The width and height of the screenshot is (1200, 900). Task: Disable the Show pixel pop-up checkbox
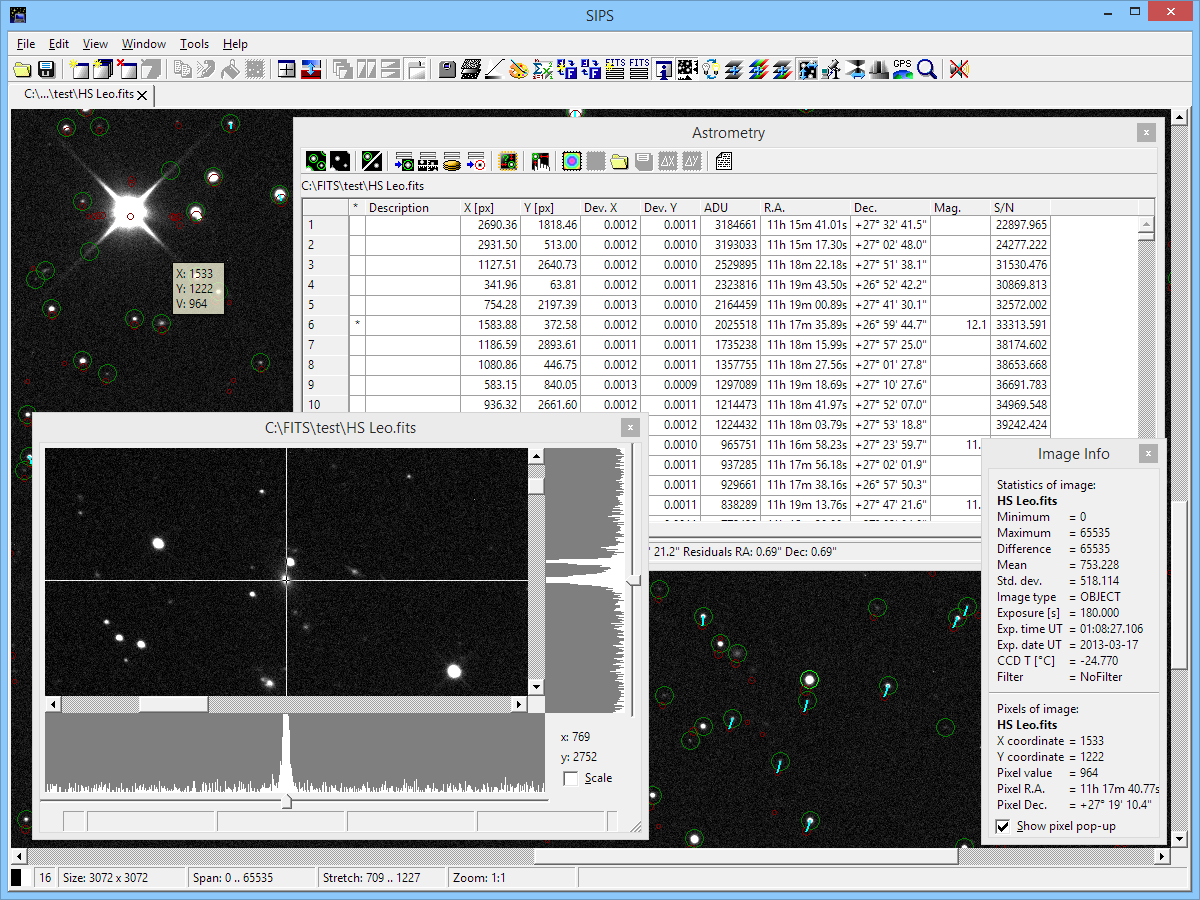pyautogui.click(x=1003, y=826)
